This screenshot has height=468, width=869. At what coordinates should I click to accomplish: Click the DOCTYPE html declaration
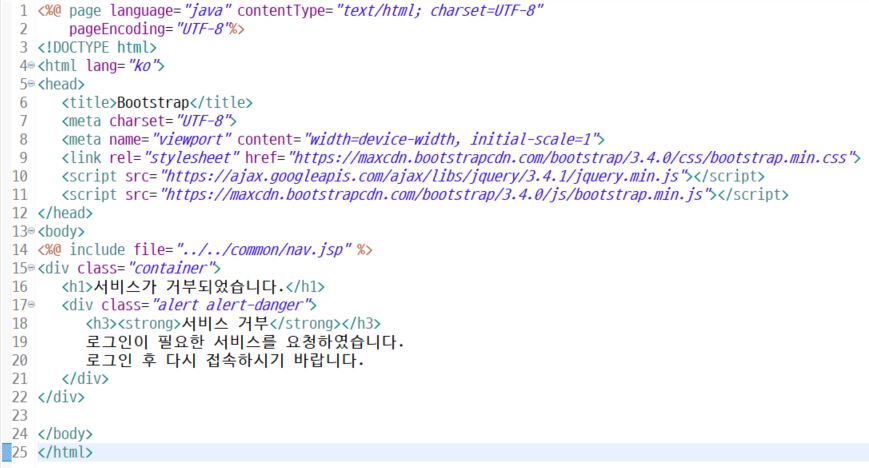pyautogui.click(x=97, y=47)
